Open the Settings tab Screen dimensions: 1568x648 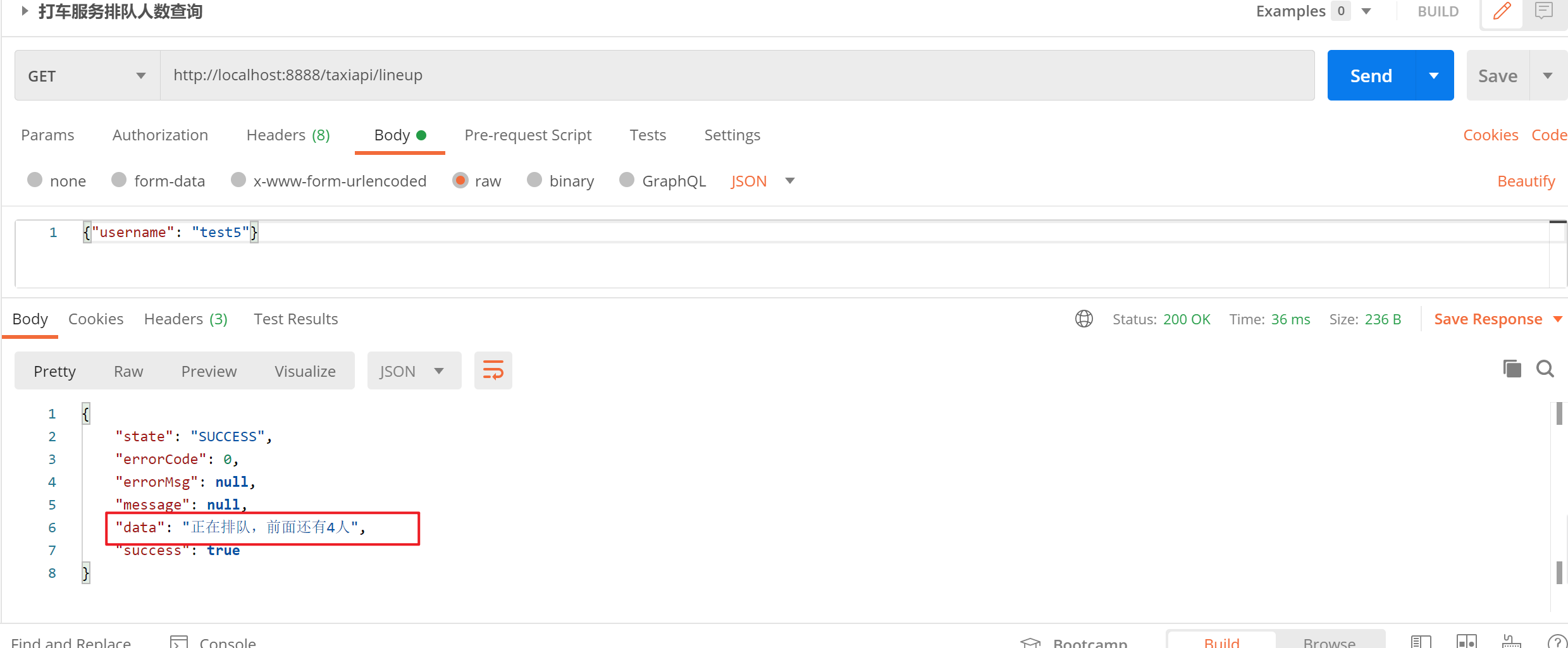click(x=732, y=135)
